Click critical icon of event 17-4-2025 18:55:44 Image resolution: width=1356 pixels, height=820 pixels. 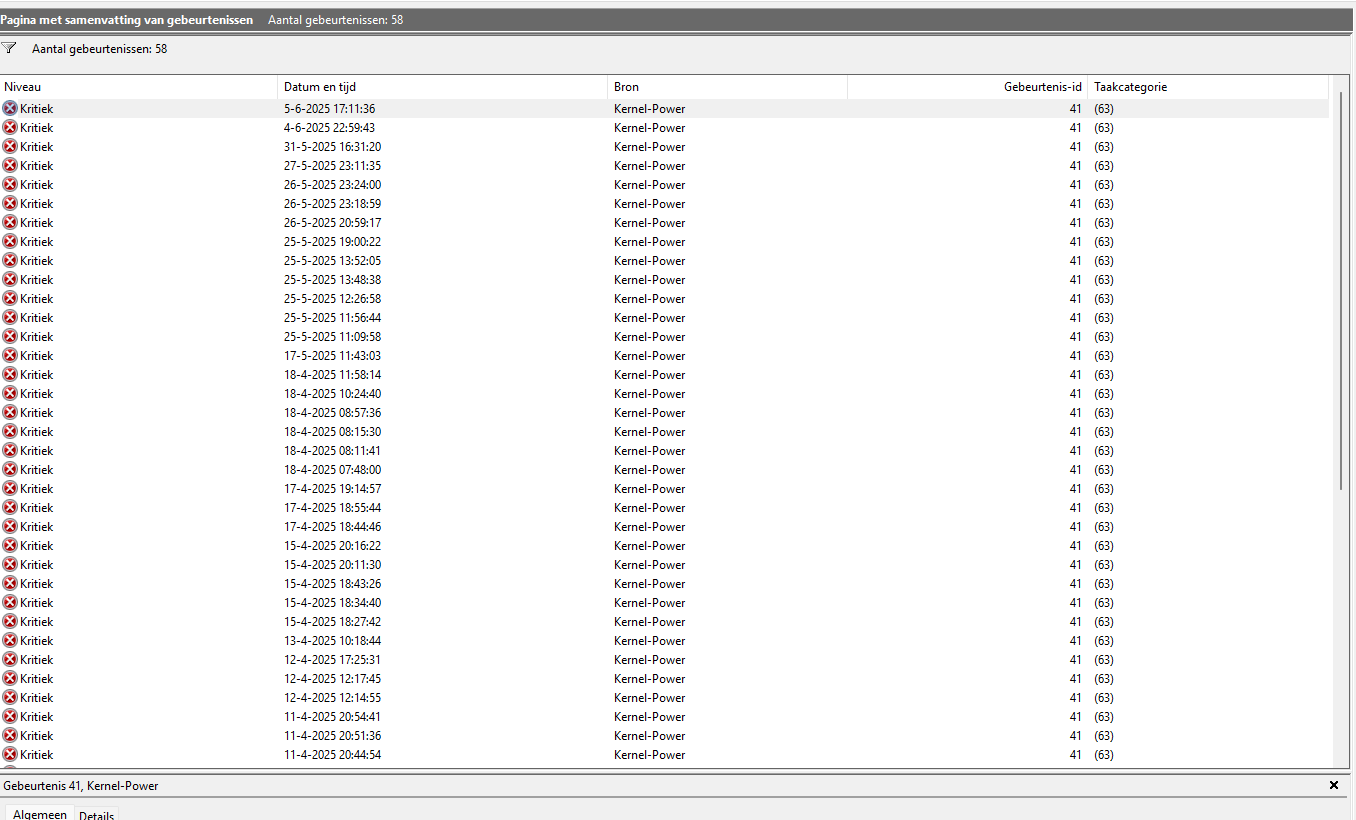coord(10,507)
